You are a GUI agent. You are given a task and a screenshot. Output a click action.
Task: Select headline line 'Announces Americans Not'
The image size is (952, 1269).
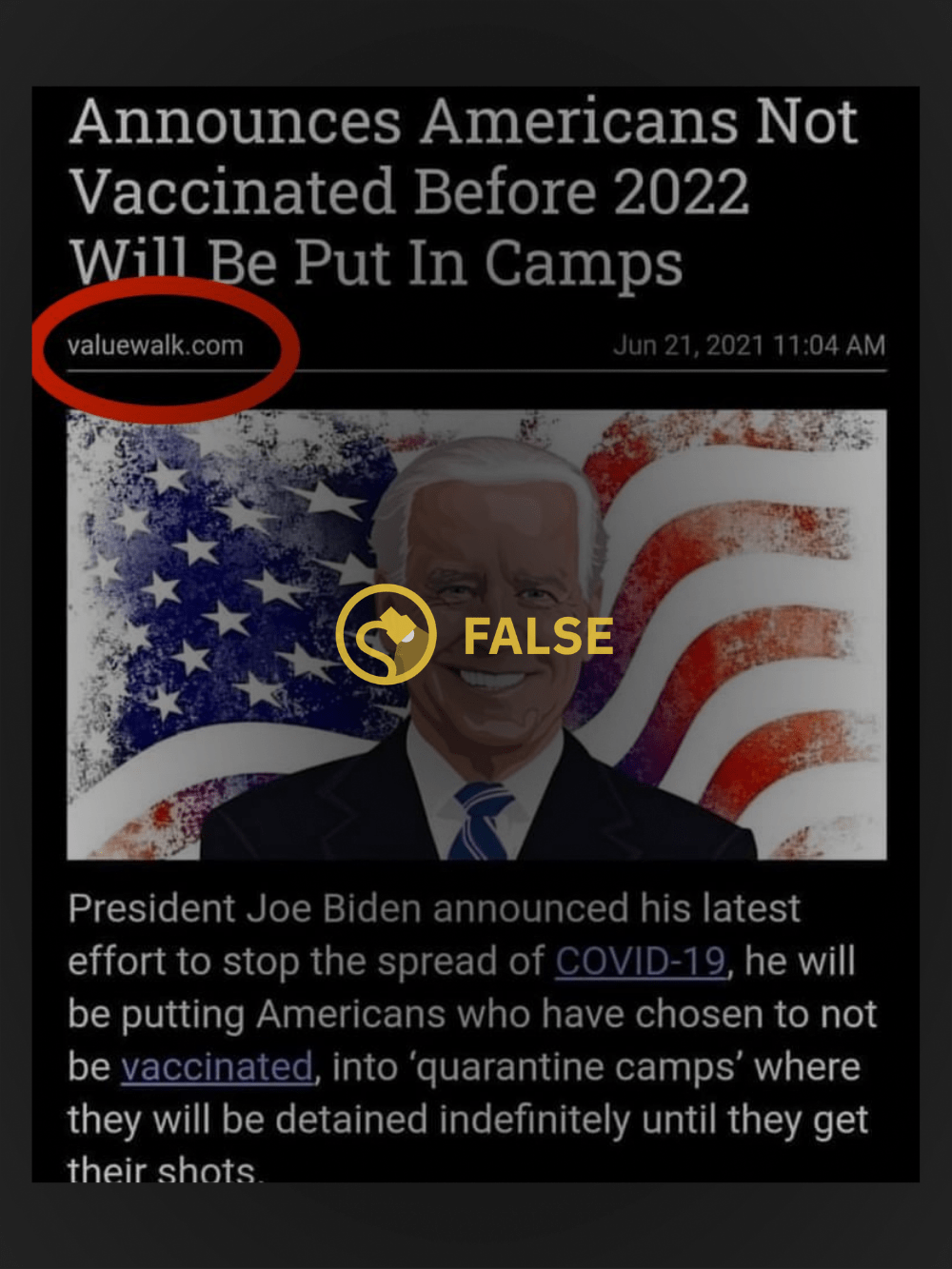[464, 121]
